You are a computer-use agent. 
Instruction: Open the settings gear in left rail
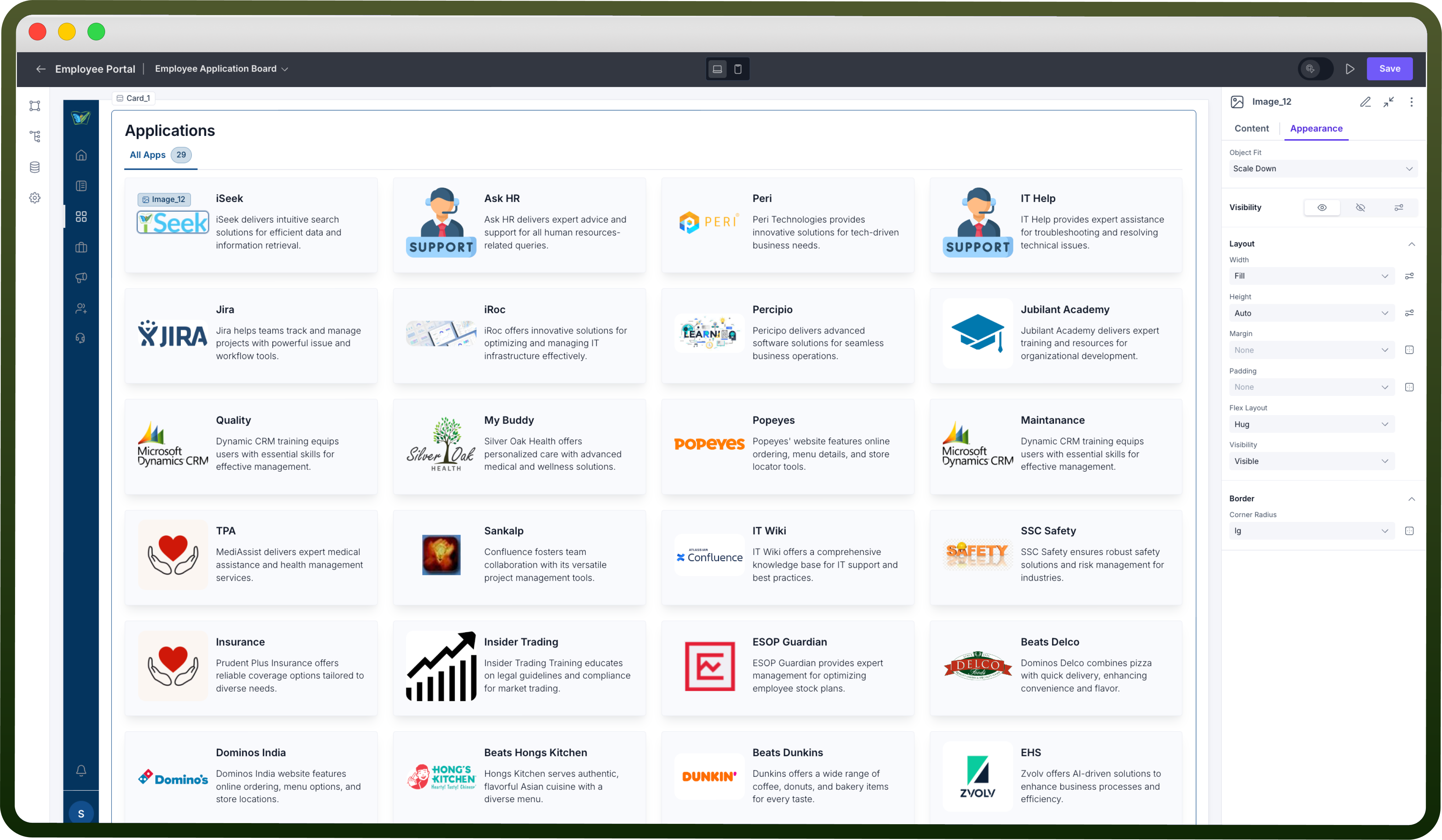pyautogui.click(x=35, y=198)
